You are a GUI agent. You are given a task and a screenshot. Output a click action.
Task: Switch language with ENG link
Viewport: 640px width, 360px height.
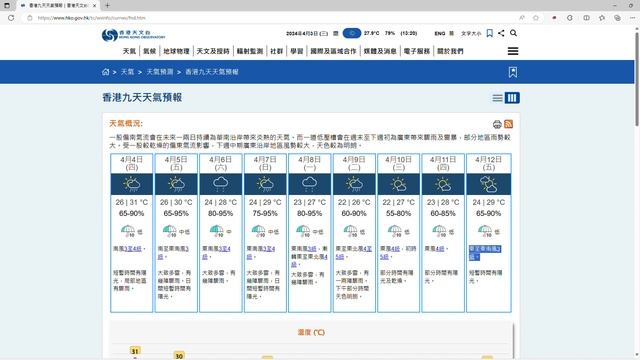click(x=440, y=33)
